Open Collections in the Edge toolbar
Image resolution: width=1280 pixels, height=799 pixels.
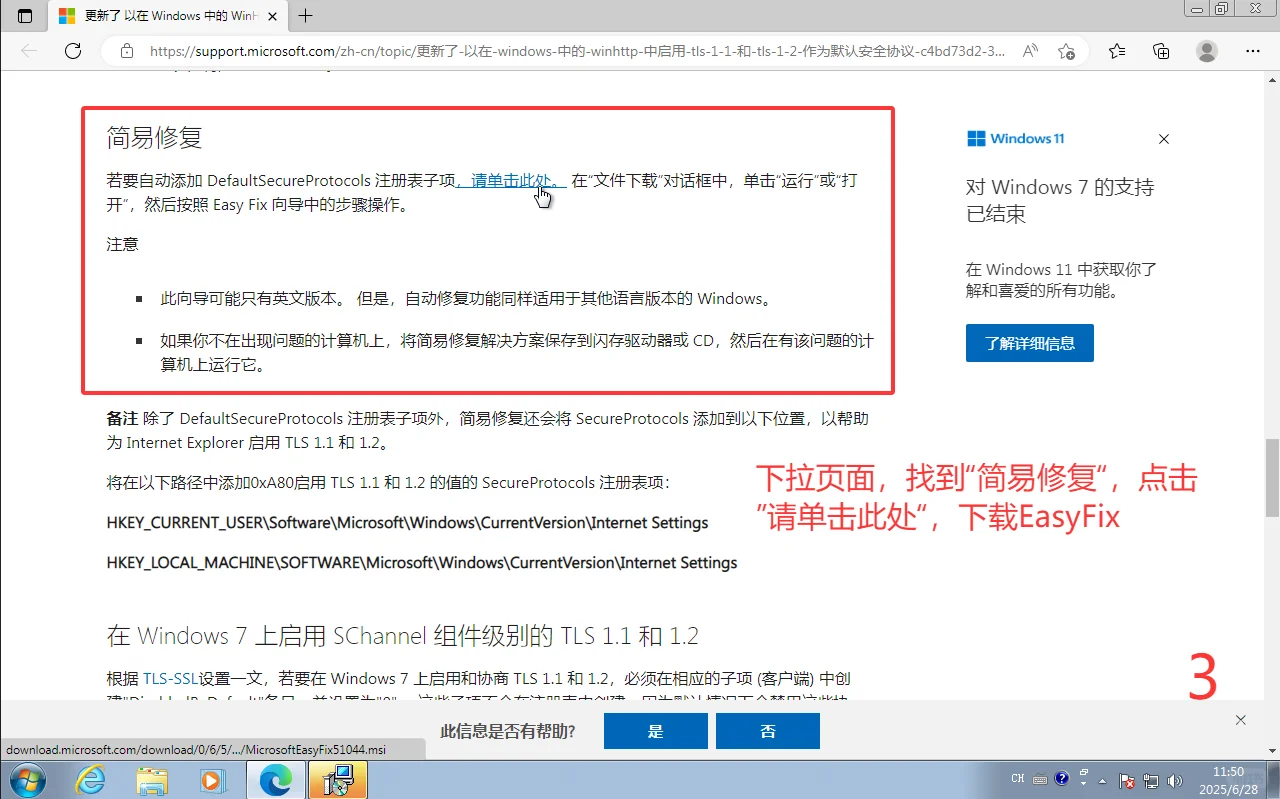1160,50
